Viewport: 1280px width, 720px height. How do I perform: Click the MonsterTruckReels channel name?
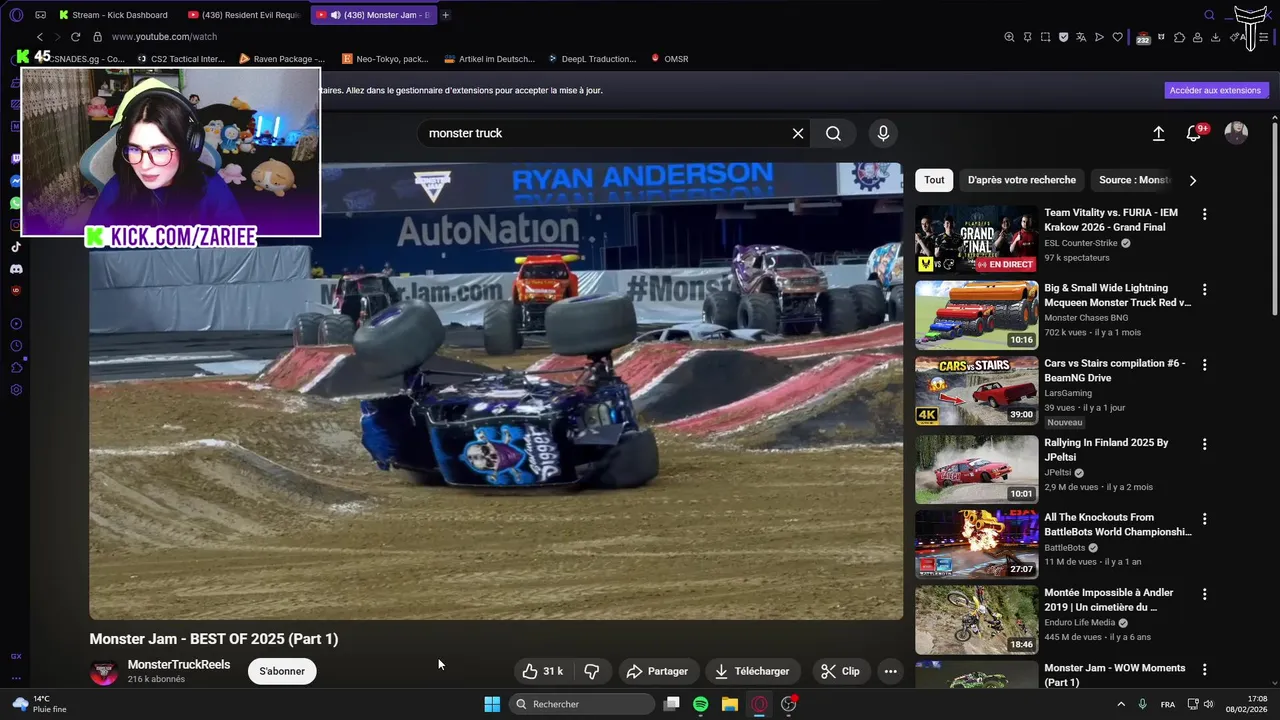click(179, 665)
